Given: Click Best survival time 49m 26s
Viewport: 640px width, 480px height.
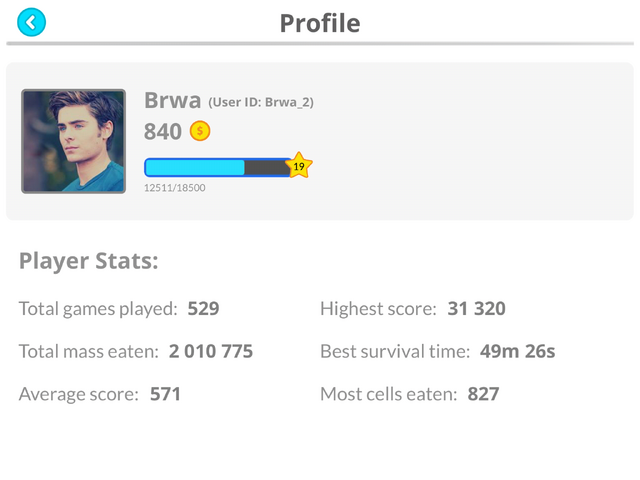Looking at the screenshot, I should [518, 351].
